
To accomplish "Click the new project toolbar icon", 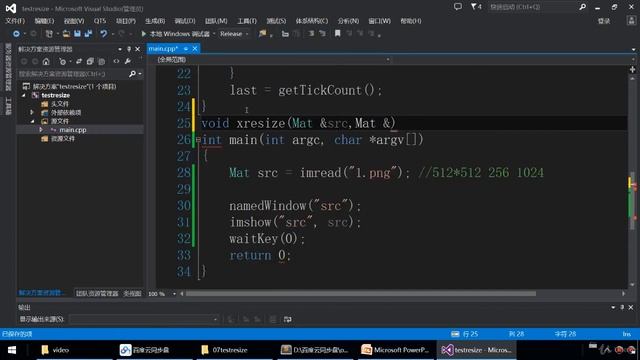I will click(49, 34).
